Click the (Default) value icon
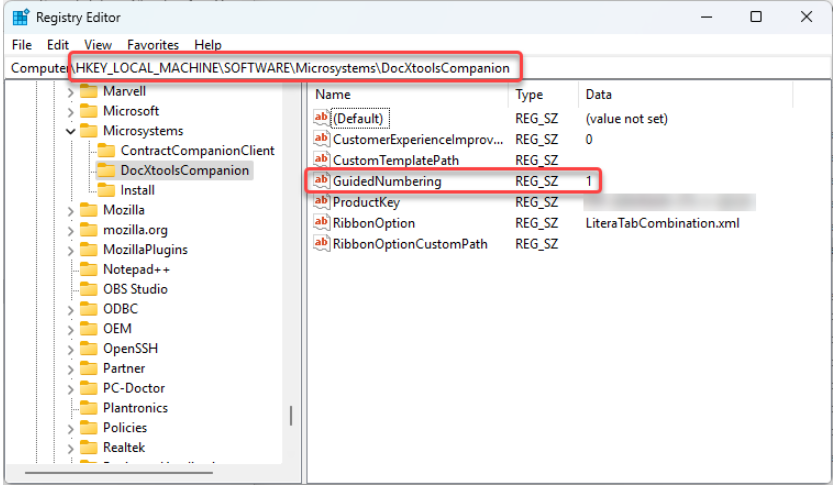The image size is (838, 494). point(321,118)
